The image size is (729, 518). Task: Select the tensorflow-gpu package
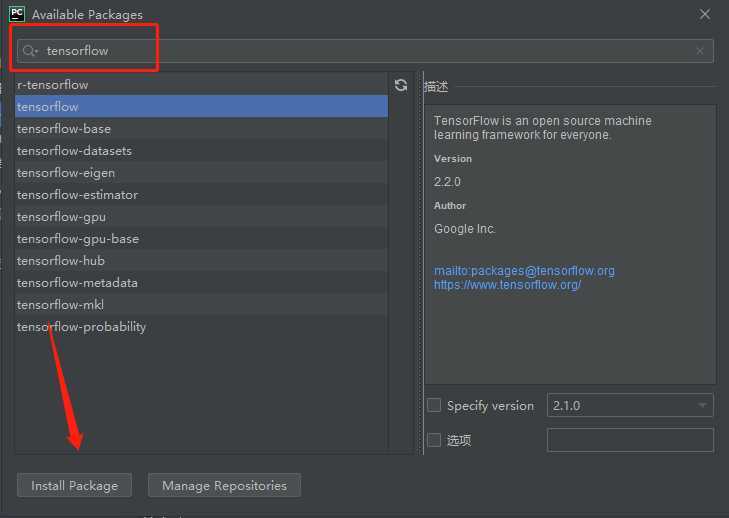pos(201,217)
